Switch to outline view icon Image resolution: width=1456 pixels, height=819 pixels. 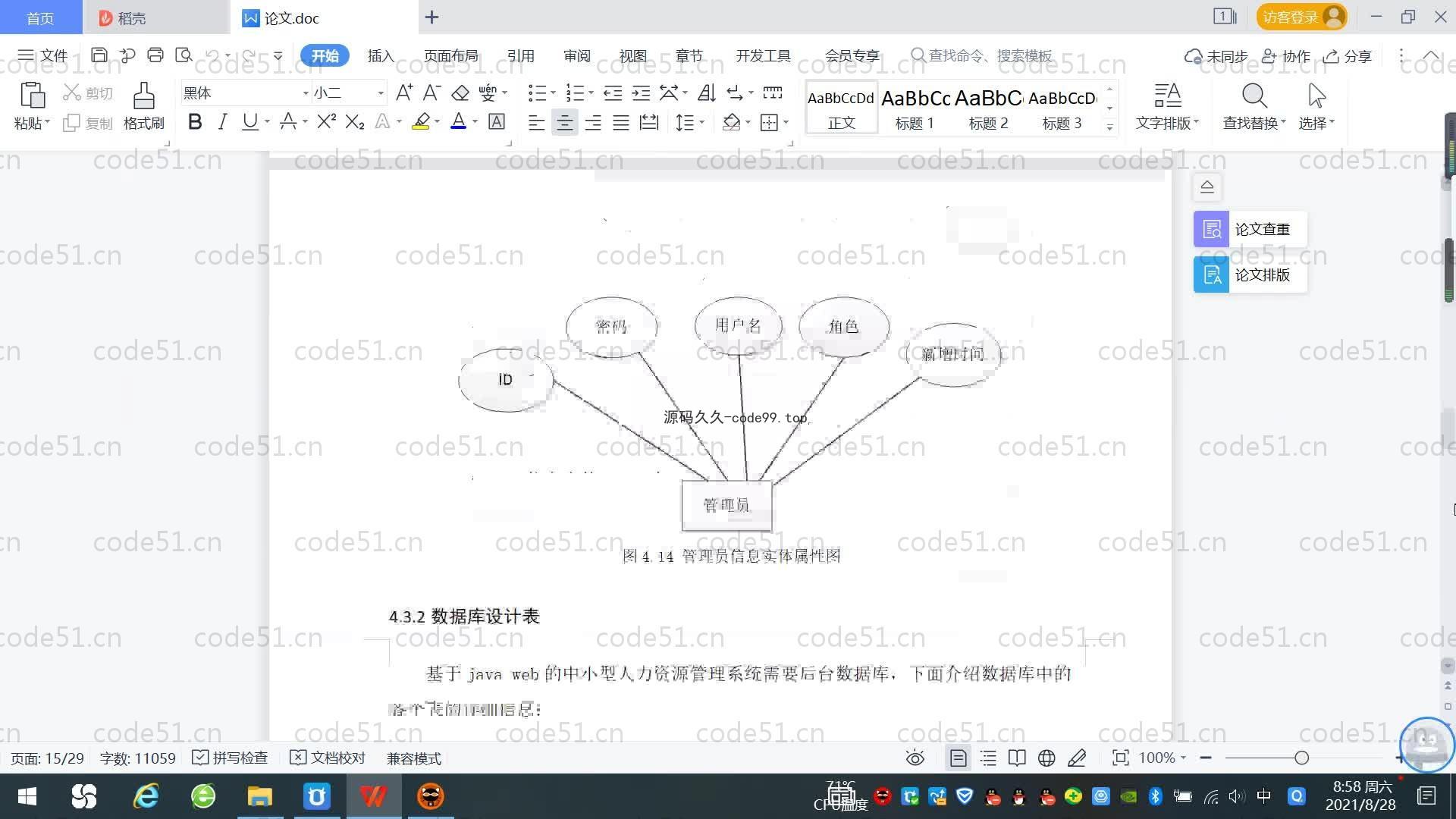pos(988,758)
